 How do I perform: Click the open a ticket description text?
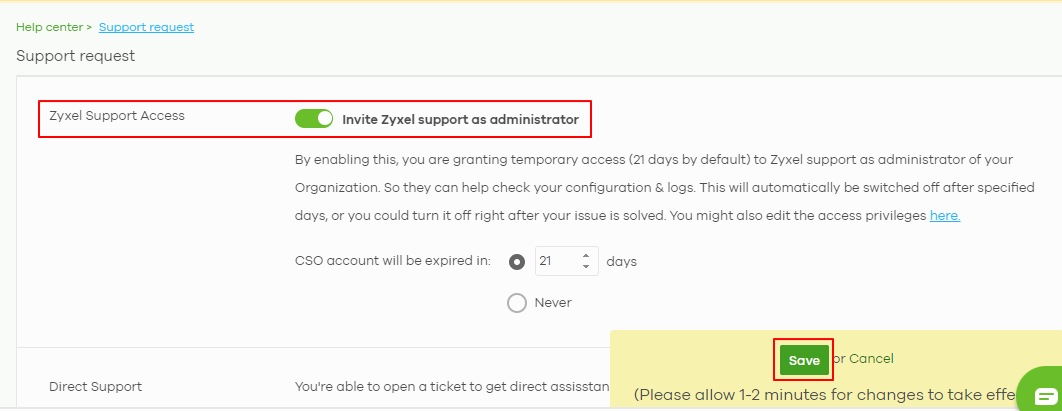pyautogui.click(x=452, y=387)
